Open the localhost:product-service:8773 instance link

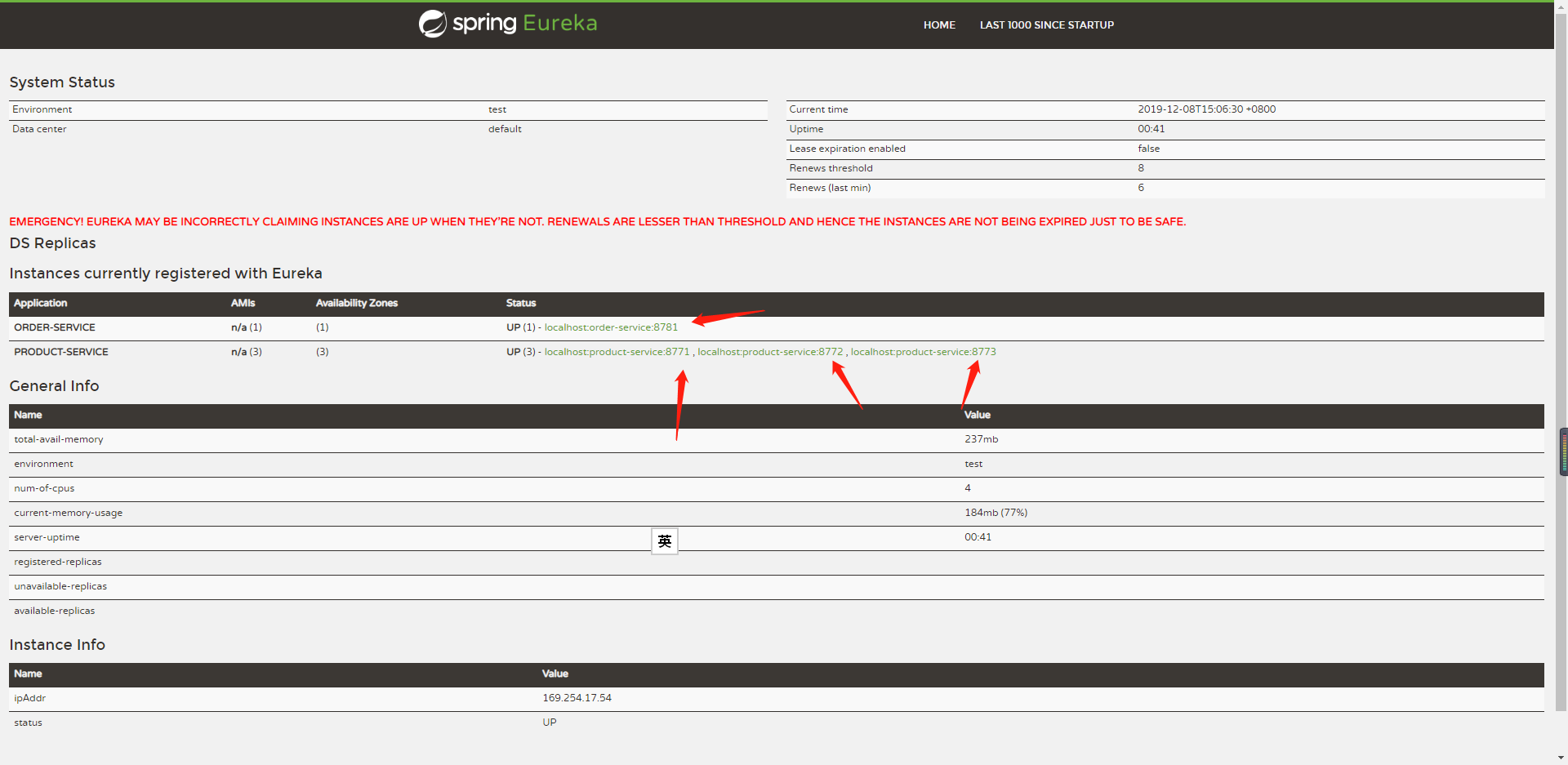(924, 352)
